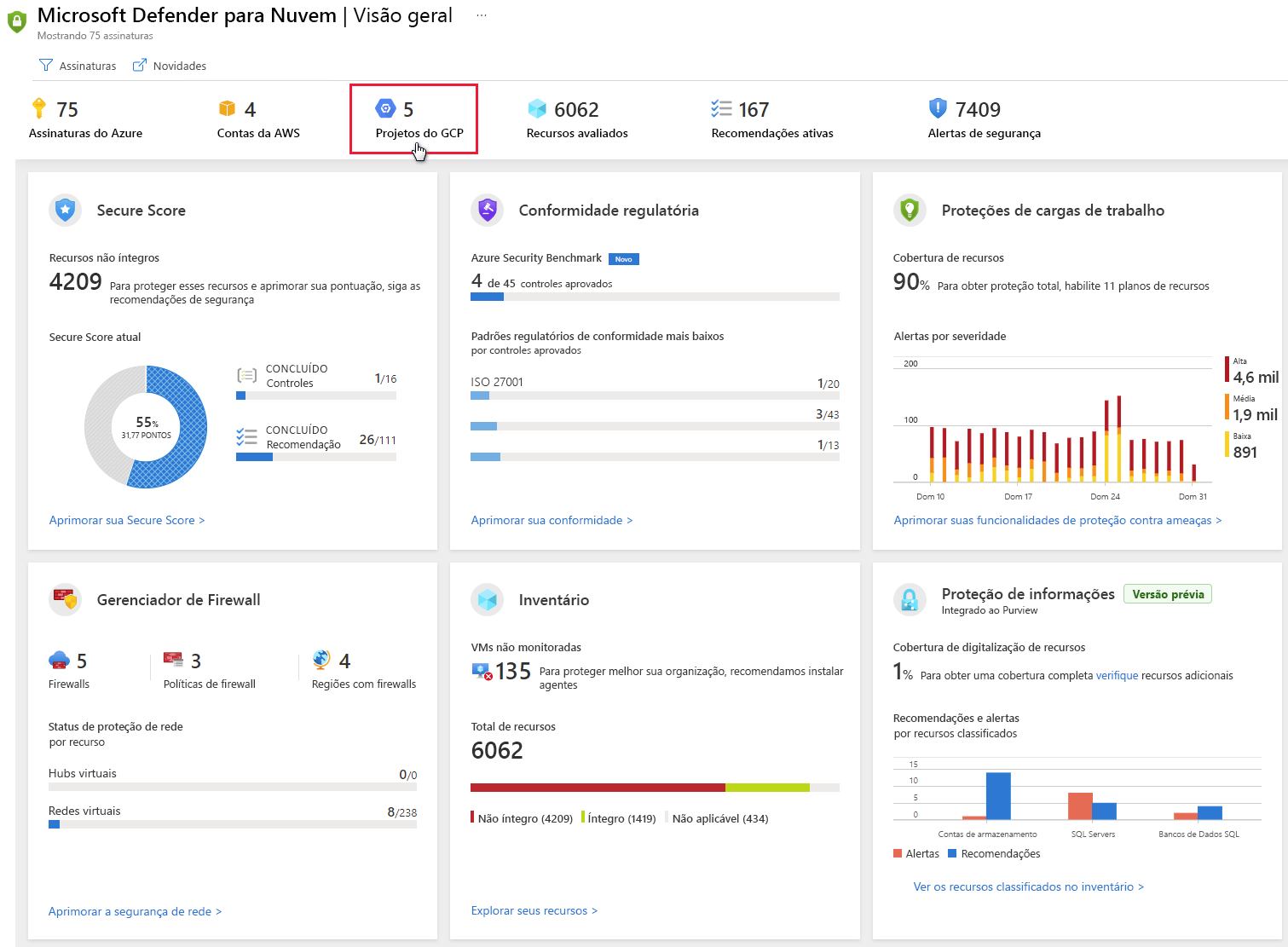The image size is (1288, 947).
Task: Click the Redes virtuais 8/238 progress bar
Action: pyautogui.click(x=233, y=824)
